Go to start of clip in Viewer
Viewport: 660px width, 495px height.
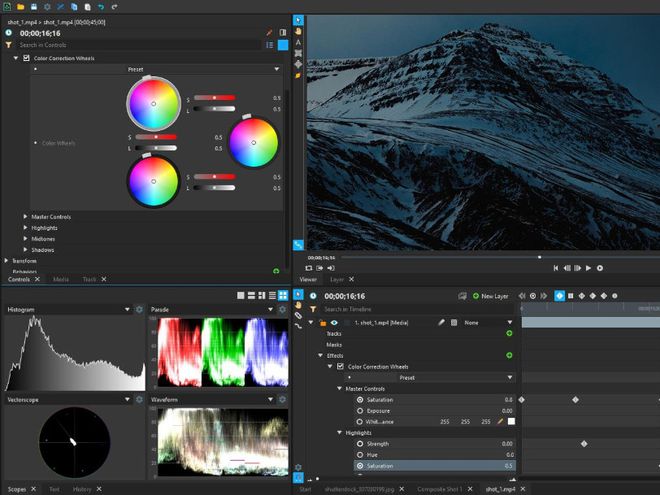click(556, 268)
